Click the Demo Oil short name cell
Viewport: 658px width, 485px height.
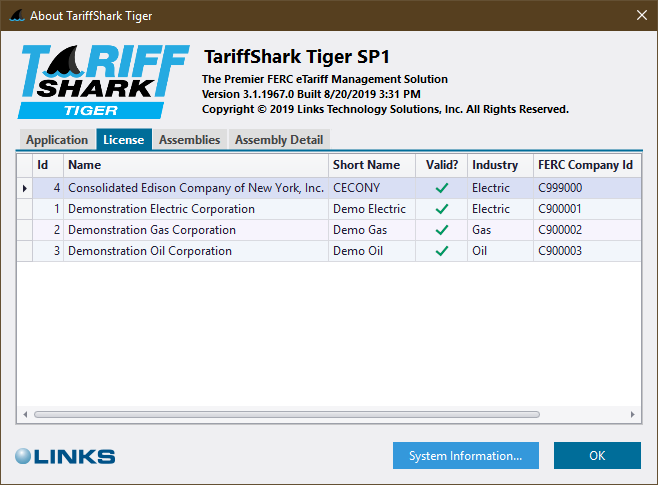(x=372, y=251)
